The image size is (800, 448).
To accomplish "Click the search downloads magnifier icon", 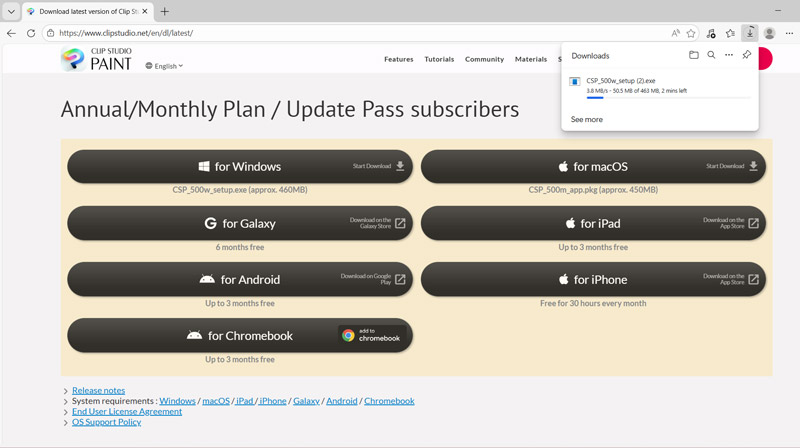I will [711, 55].
